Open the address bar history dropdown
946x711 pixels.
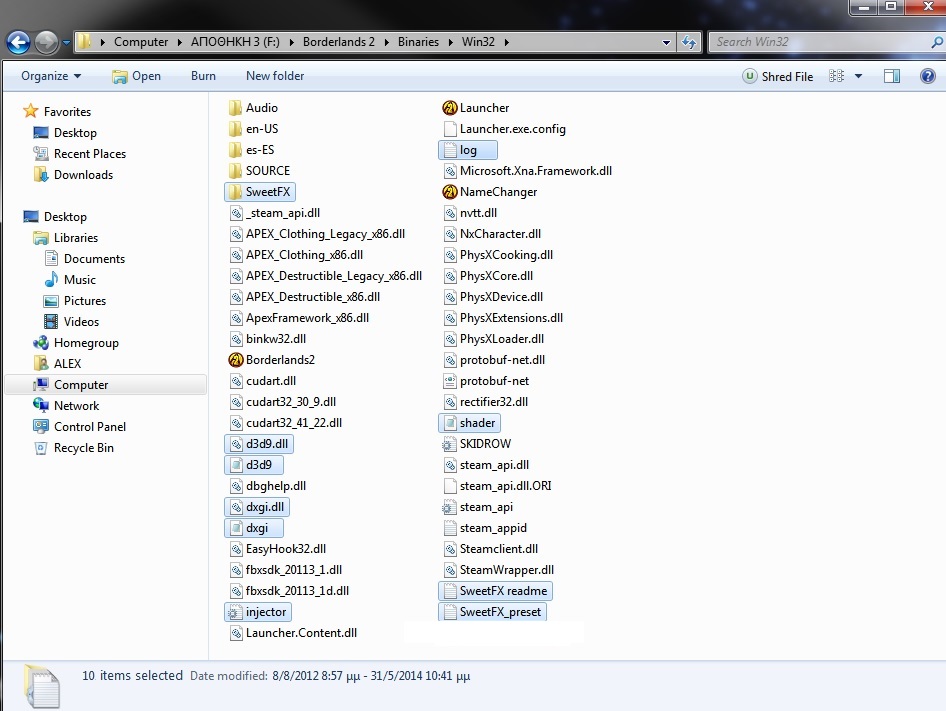tap(666, 42)
